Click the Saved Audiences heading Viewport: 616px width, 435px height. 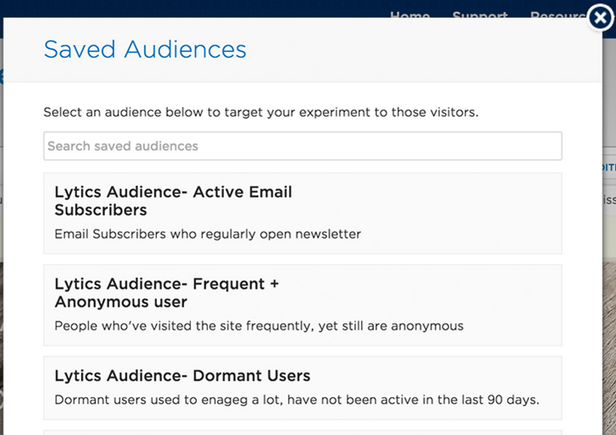(x=145, y=50)
